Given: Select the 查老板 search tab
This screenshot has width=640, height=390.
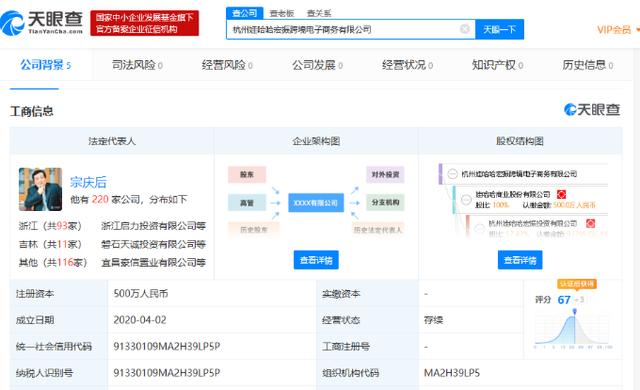Looking at the screenshot, I should 282,13.
